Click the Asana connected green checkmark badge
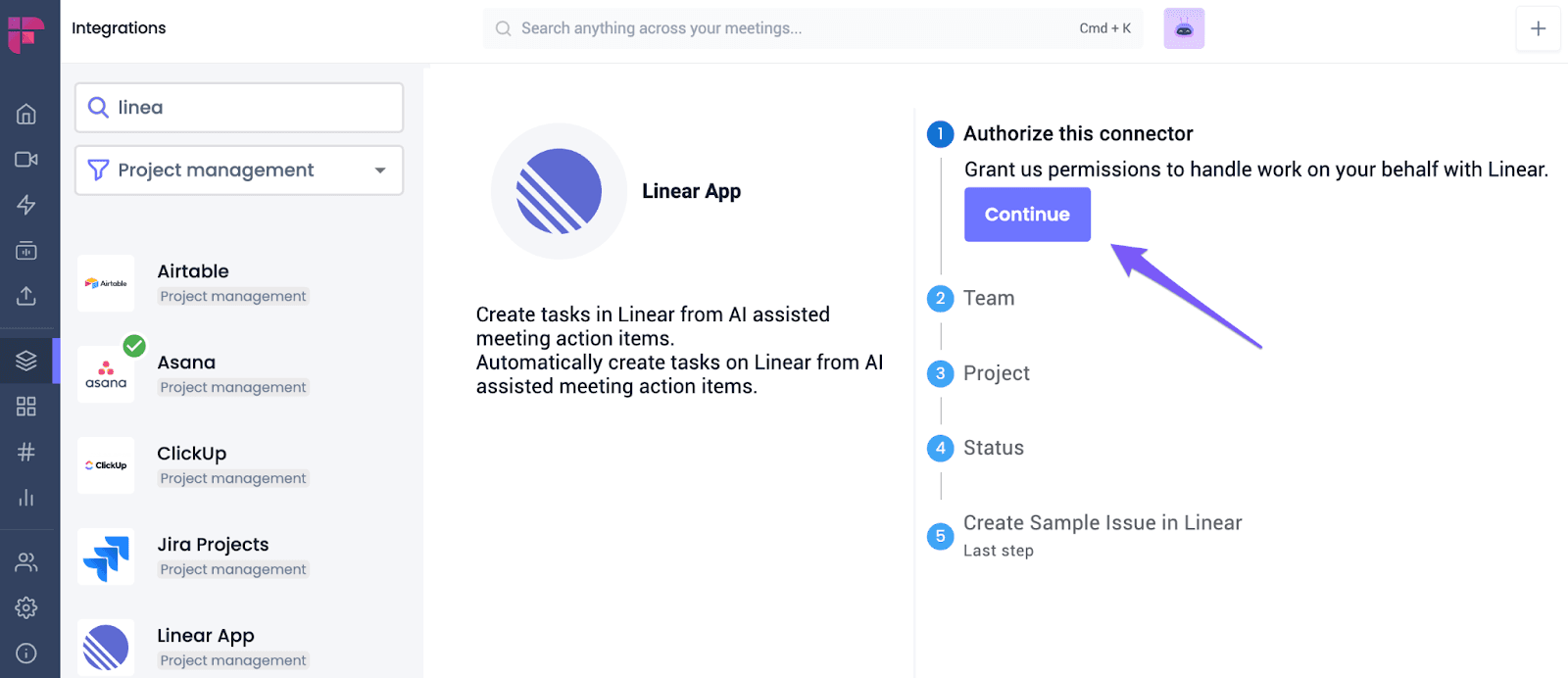 pyautogui.click(x=134, y=346)
